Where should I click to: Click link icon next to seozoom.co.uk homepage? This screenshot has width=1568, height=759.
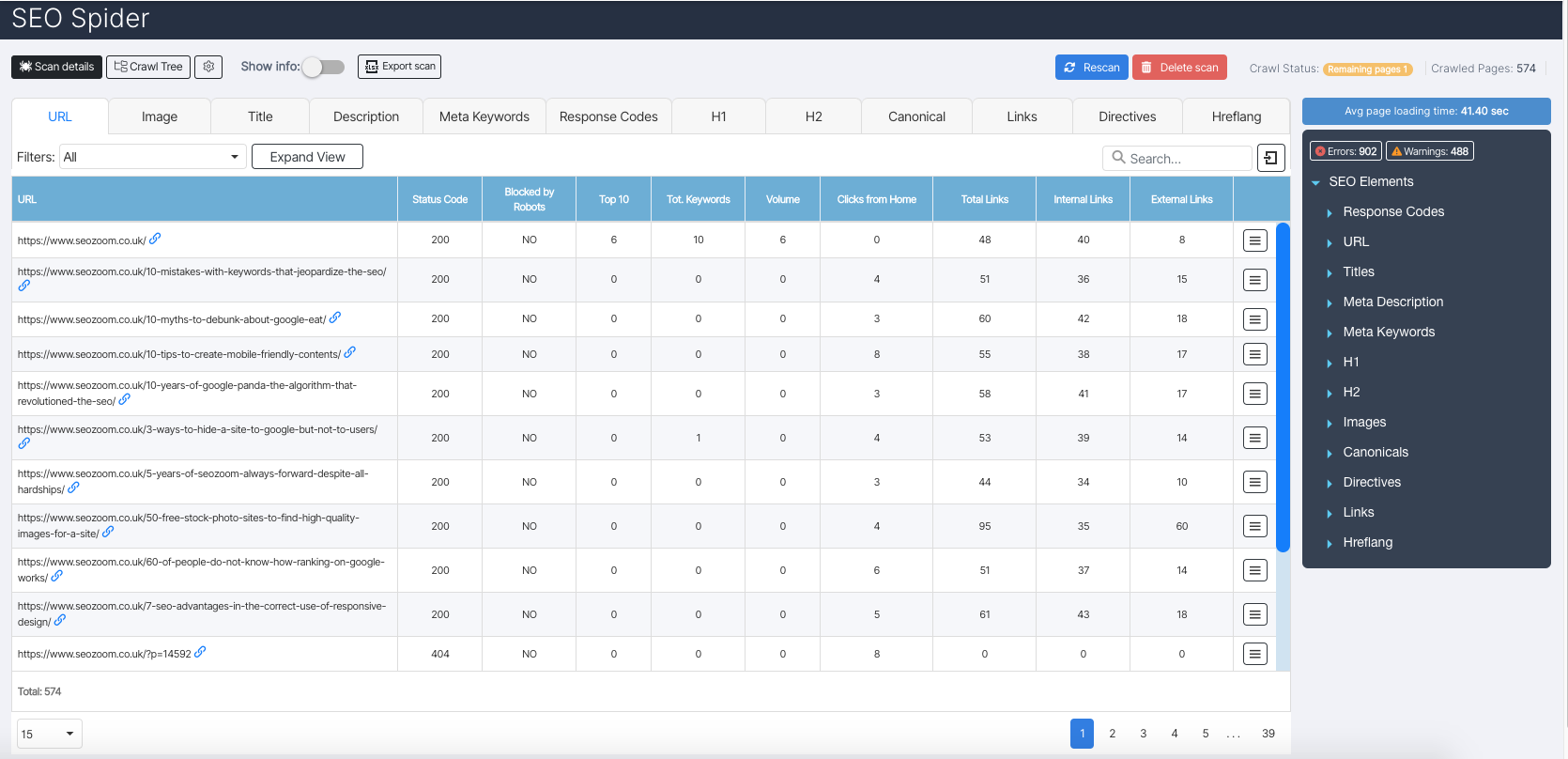tap(155, 239)
